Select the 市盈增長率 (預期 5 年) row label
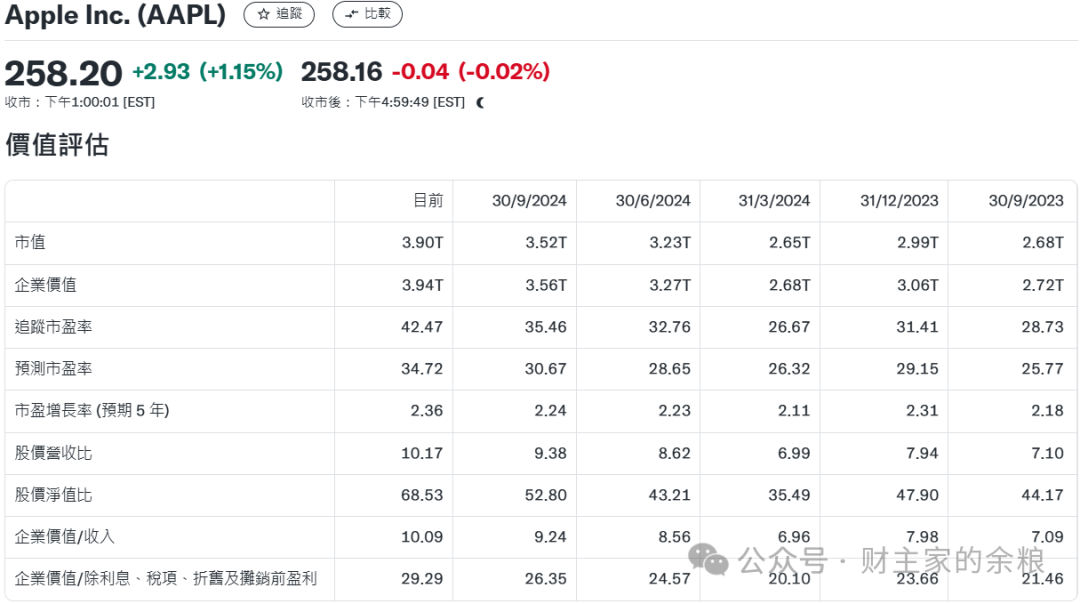 tap(92, 410)
